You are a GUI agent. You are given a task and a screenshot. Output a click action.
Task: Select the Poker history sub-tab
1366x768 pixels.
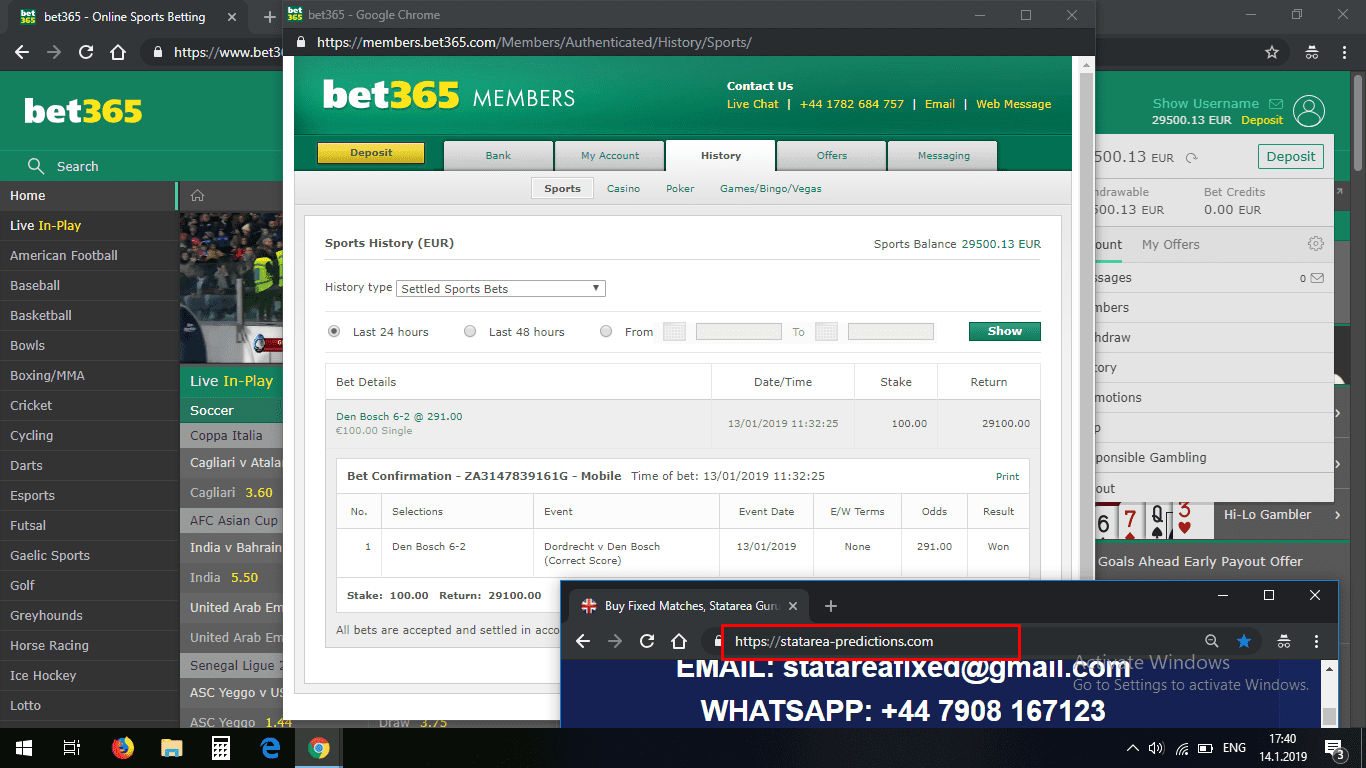tap(680, 188)
